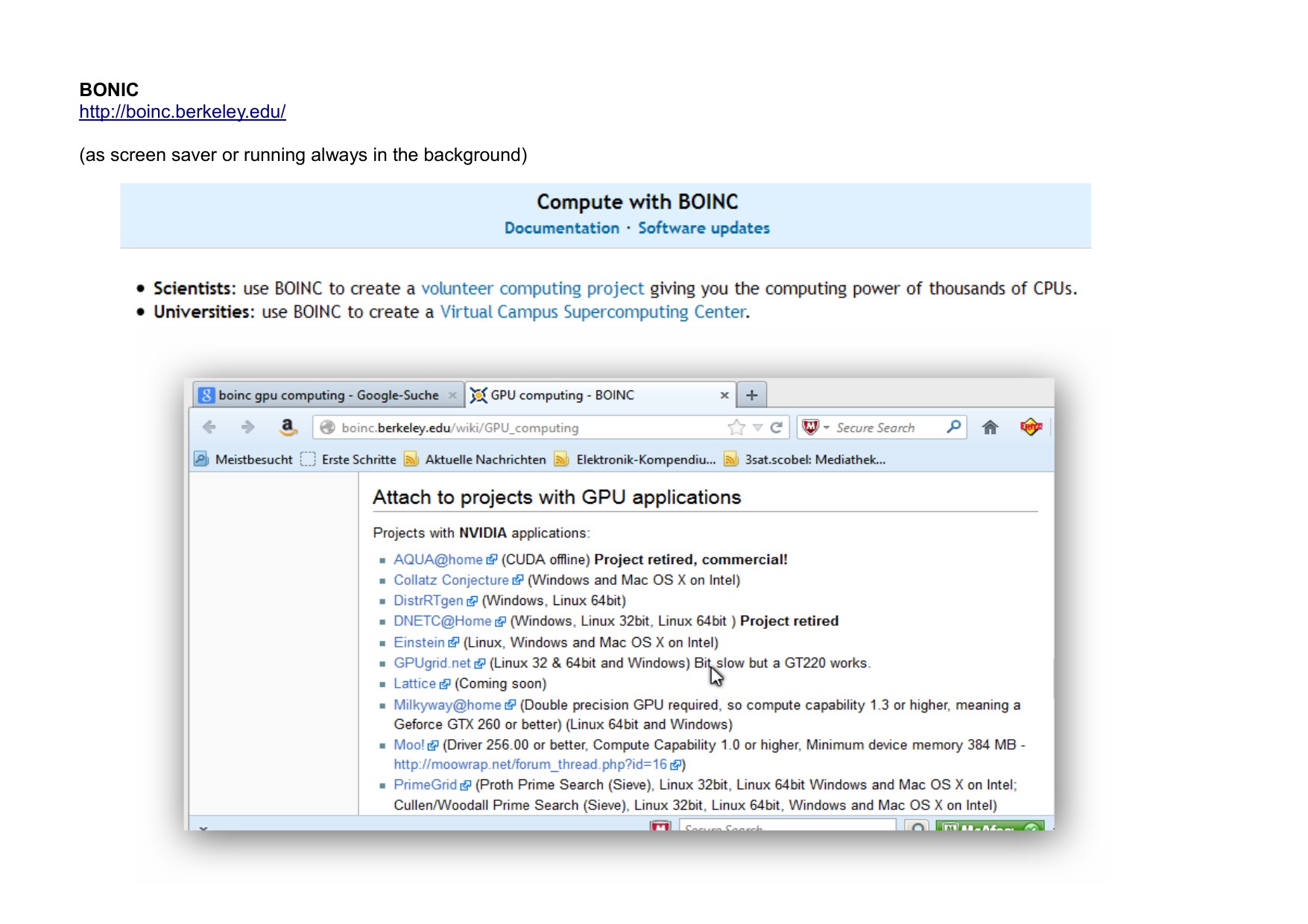1308x924 pixels.
Task: Reload the page with refresh icon
Action: click(777, 427)
